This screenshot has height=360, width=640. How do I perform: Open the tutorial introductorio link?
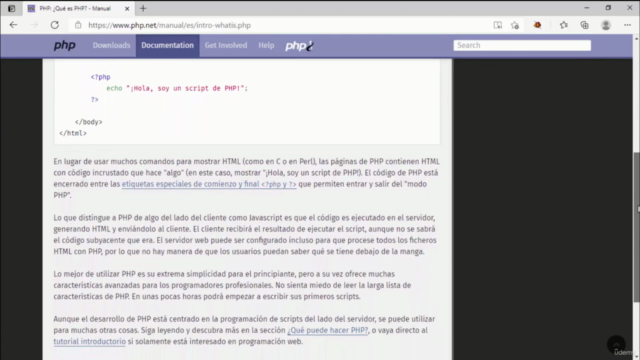[89, 342]
